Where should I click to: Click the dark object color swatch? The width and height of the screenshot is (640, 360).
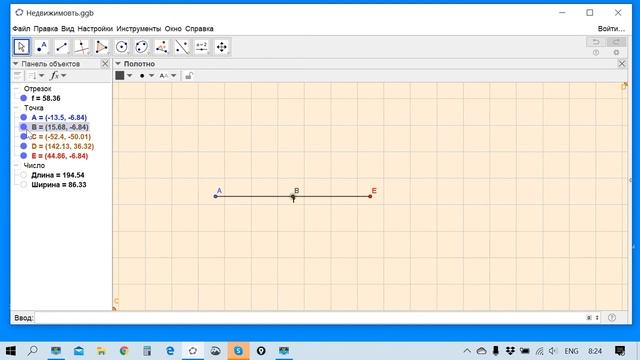(120, 76)
